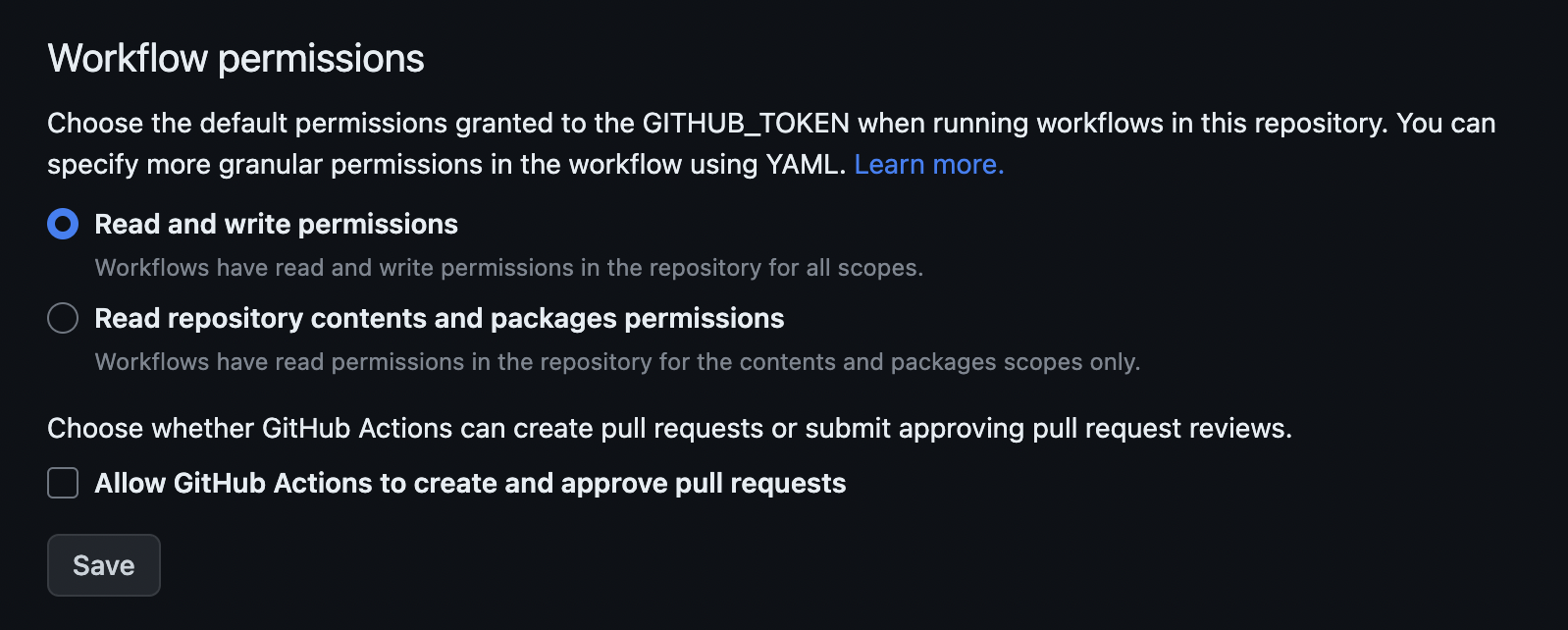Click the contents and packages scopes description
This screenshot has height=630, width=1568.
click(617, 361)
